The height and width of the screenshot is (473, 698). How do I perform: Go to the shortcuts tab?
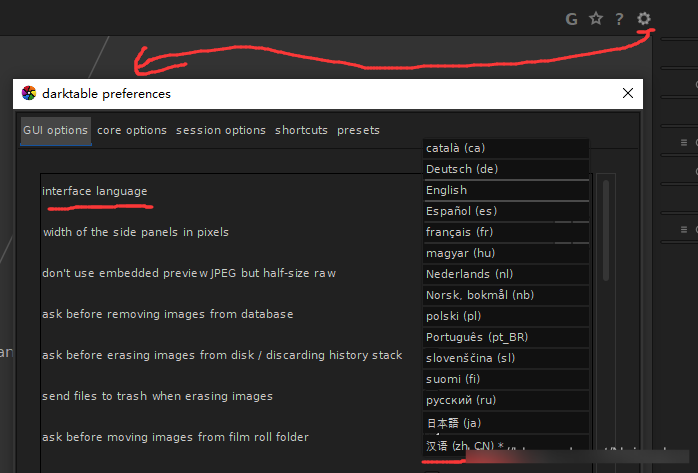(301, 130)
